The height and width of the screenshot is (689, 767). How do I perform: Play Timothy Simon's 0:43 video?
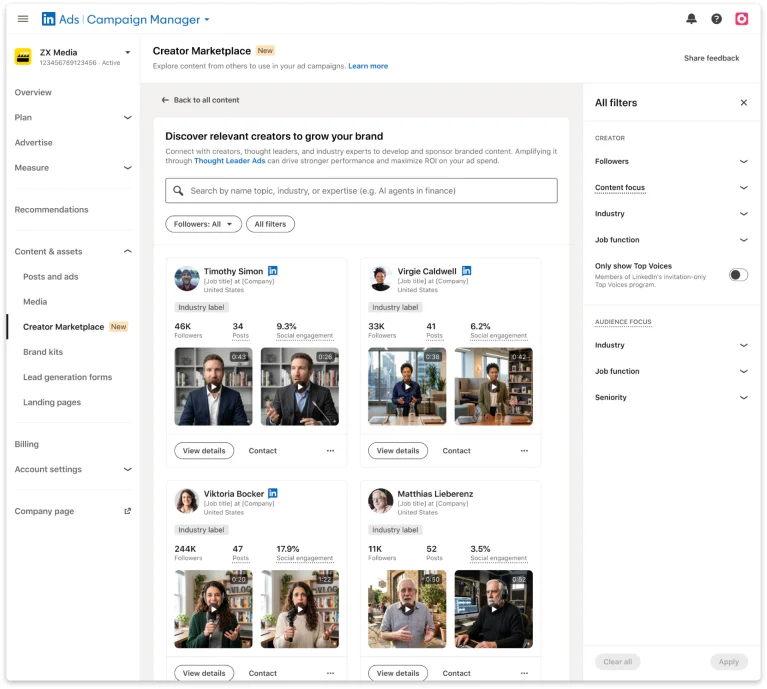click(x=213, y=387)
